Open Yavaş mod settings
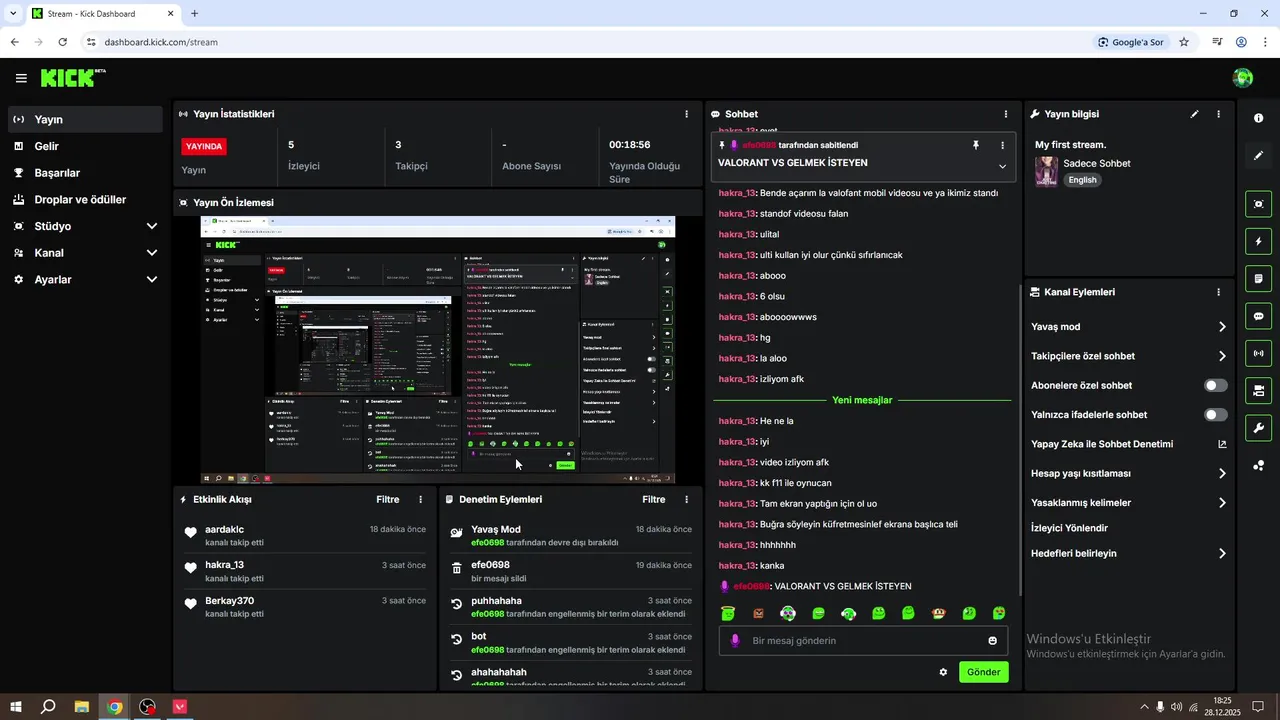 (x=1129, y=327)
